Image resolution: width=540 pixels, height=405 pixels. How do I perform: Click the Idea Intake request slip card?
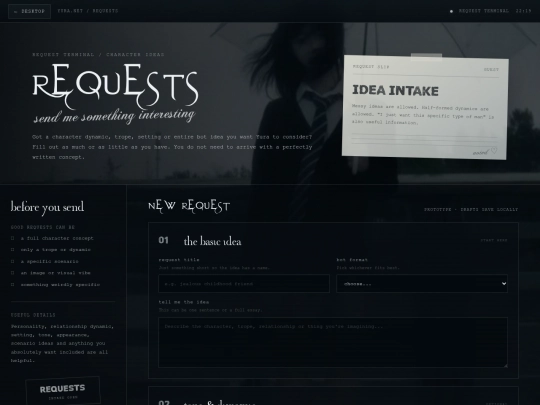425,107
